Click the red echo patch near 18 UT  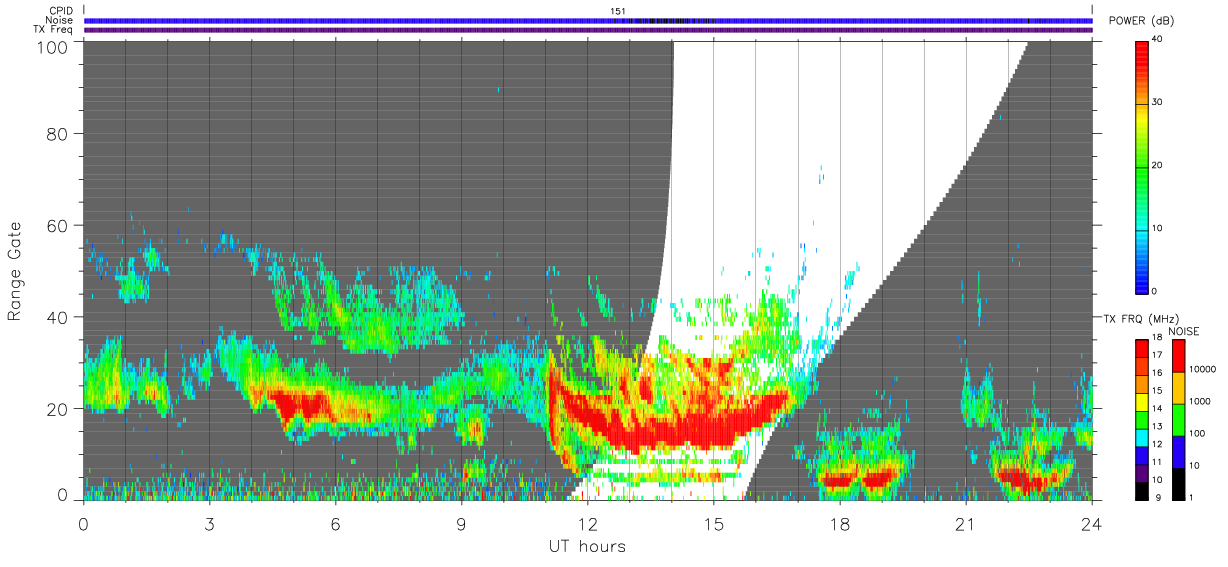click(838, 479)
